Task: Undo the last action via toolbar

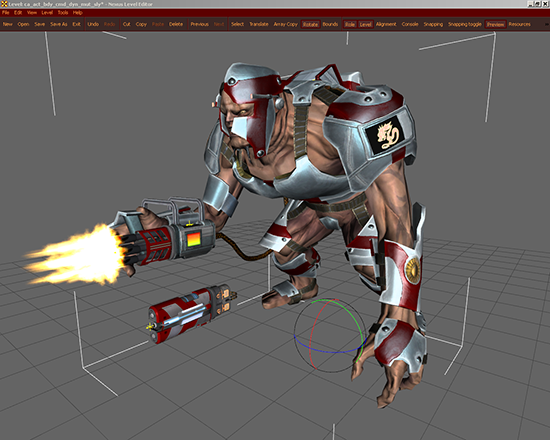Action: point(93,24)
